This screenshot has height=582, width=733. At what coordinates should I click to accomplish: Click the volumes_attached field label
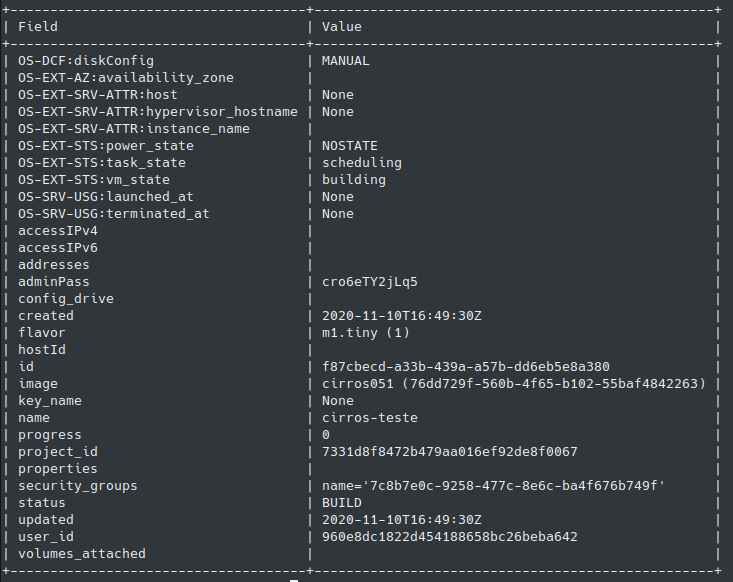coord(82,554)
